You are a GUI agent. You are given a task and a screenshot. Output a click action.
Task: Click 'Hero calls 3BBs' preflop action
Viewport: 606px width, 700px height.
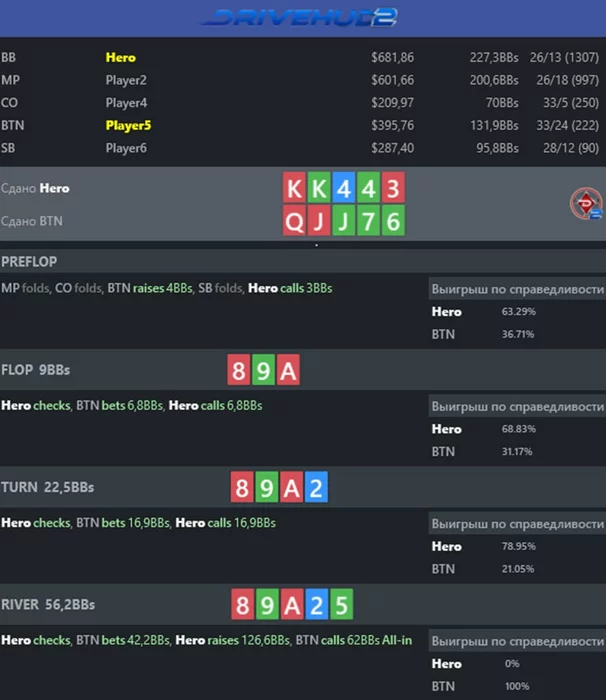click(x=290, y=288)
